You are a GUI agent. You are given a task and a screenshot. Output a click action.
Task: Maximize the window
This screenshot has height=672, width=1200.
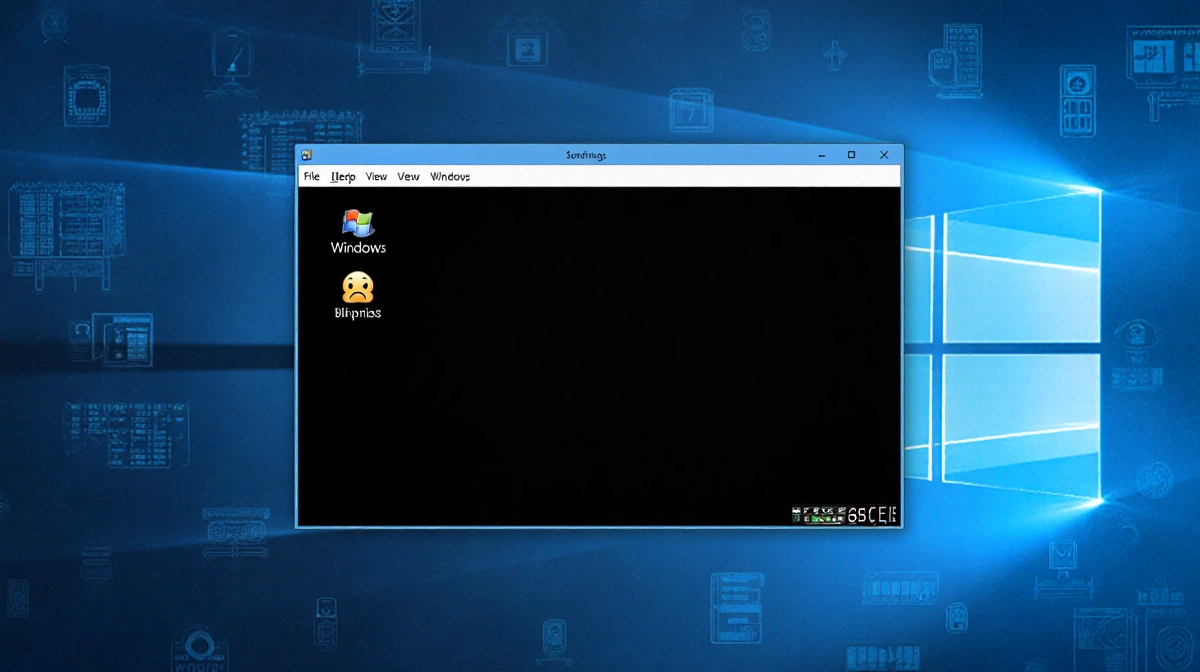pyautogui.click(x=851, y=155)
